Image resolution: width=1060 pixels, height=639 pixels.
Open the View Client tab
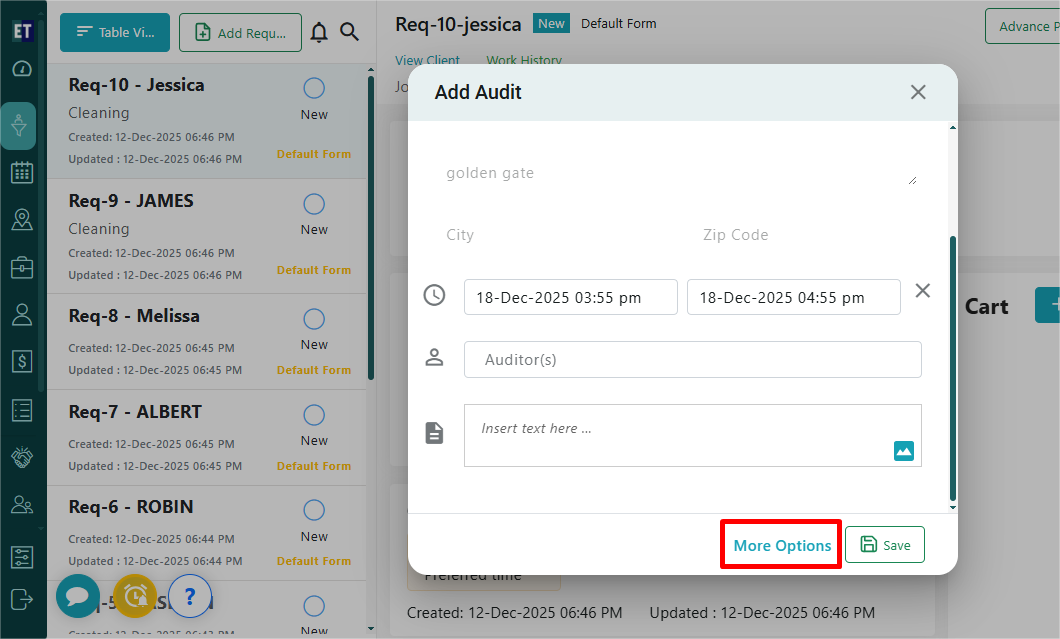[x=427, y=61]
